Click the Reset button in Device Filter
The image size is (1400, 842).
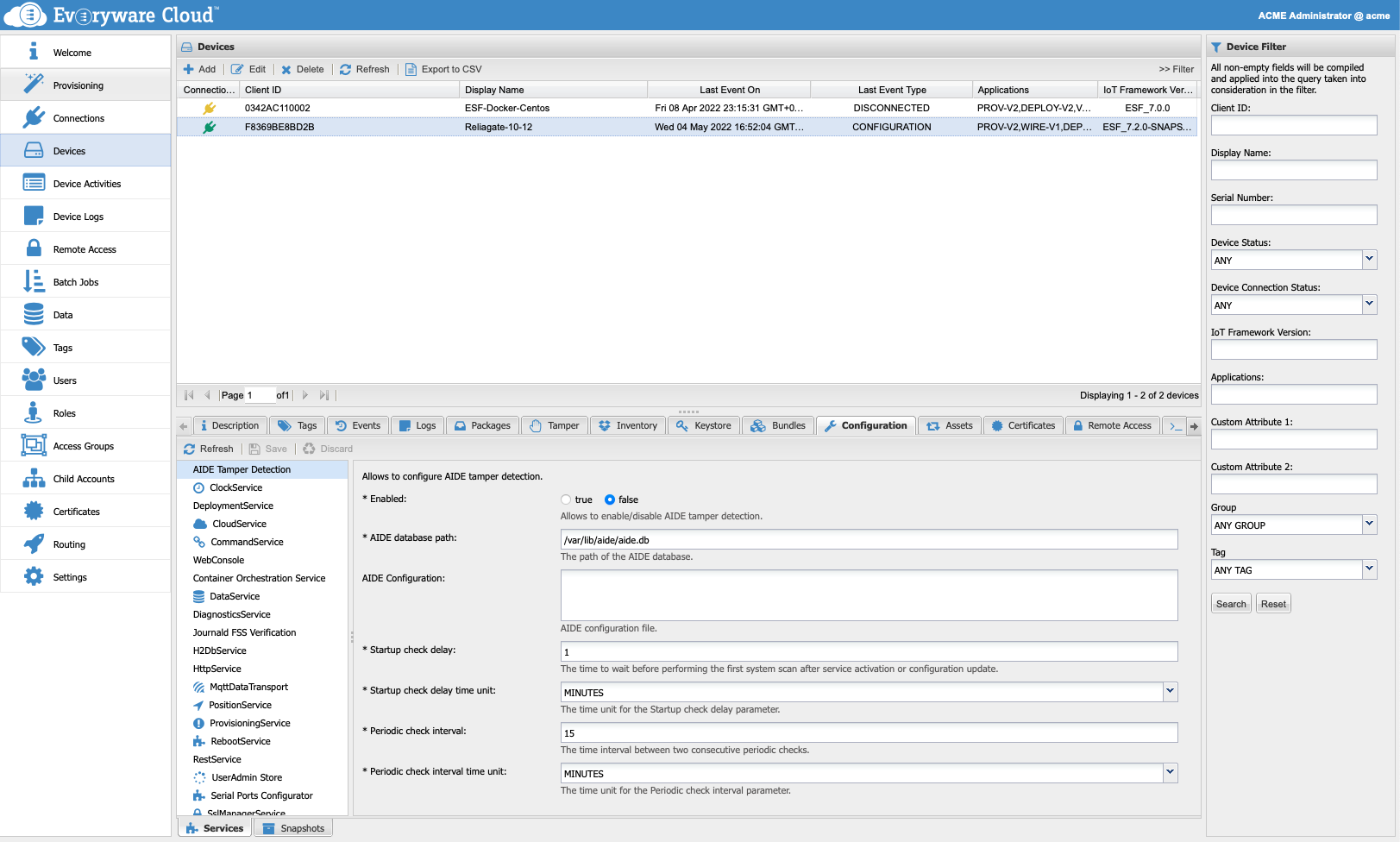click(x=1273, y=604)
